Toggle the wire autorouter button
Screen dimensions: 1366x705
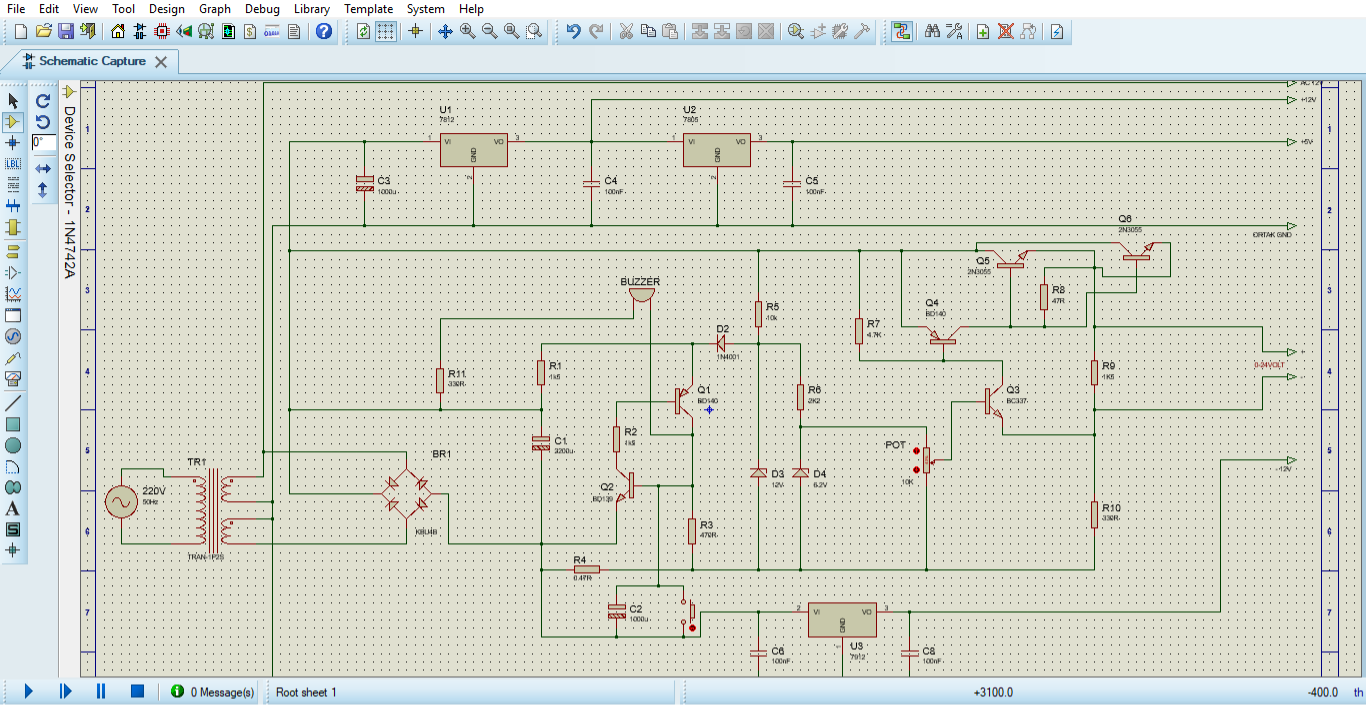click(902, 31)
